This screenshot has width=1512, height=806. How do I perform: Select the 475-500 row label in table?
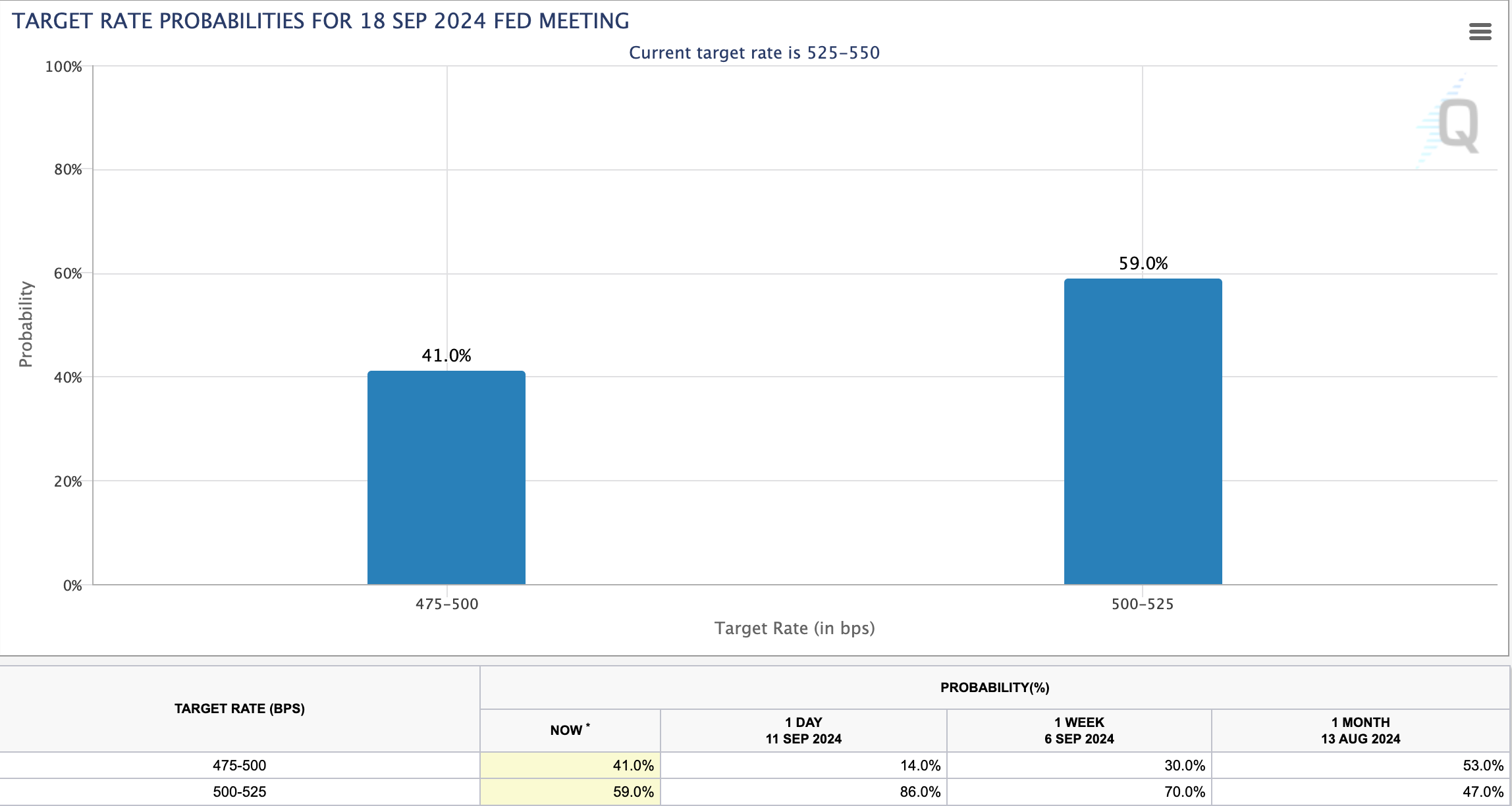point(240,765)
